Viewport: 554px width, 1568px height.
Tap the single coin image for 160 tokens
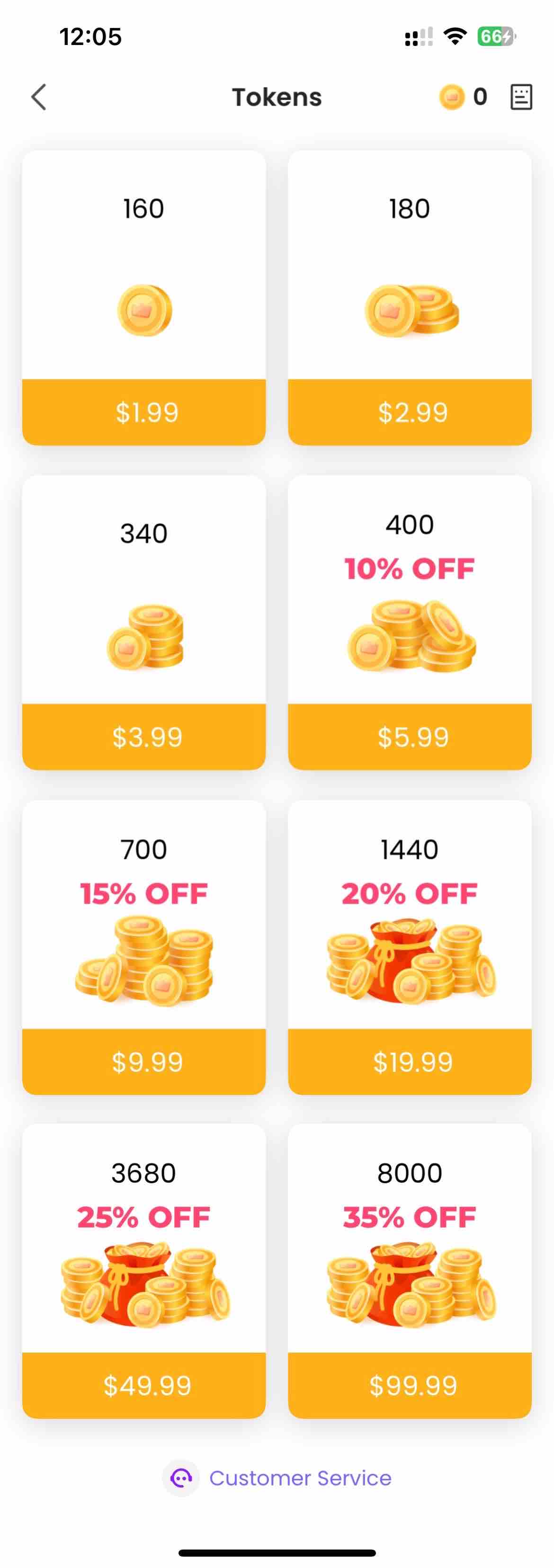[144, 310]
